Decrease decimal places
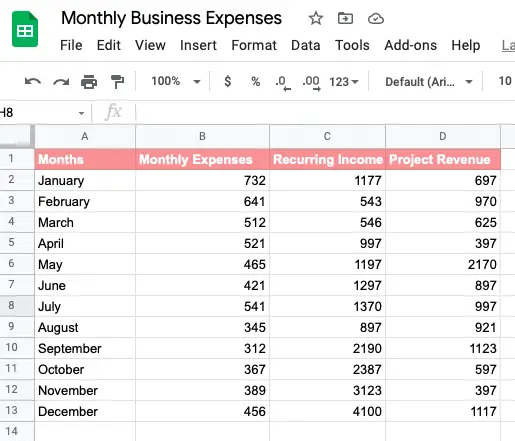 pos(283,82)
